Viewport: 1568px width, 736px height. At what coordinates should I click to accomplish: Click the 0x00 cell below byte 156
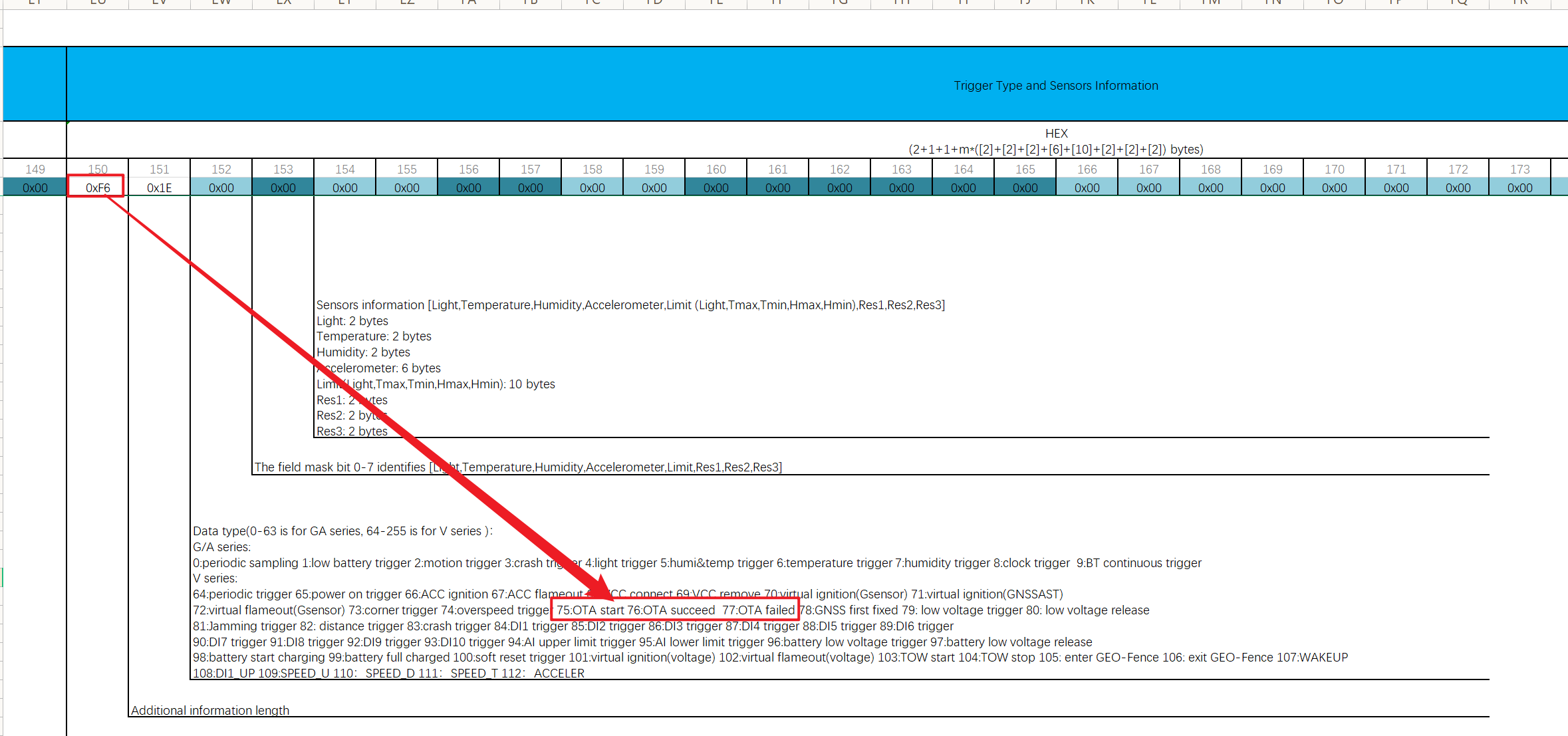pyautogui.click(x=469, y=187)
